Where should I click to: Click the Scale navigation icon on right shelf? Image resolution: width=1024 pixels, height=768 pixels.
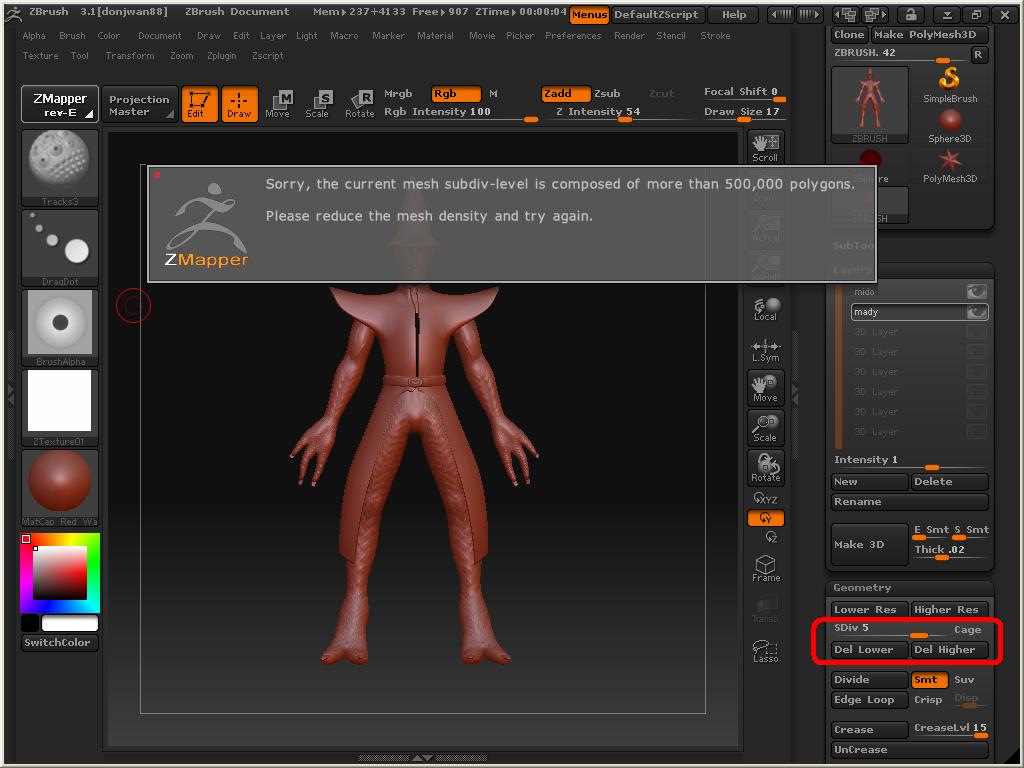[765, 428]
